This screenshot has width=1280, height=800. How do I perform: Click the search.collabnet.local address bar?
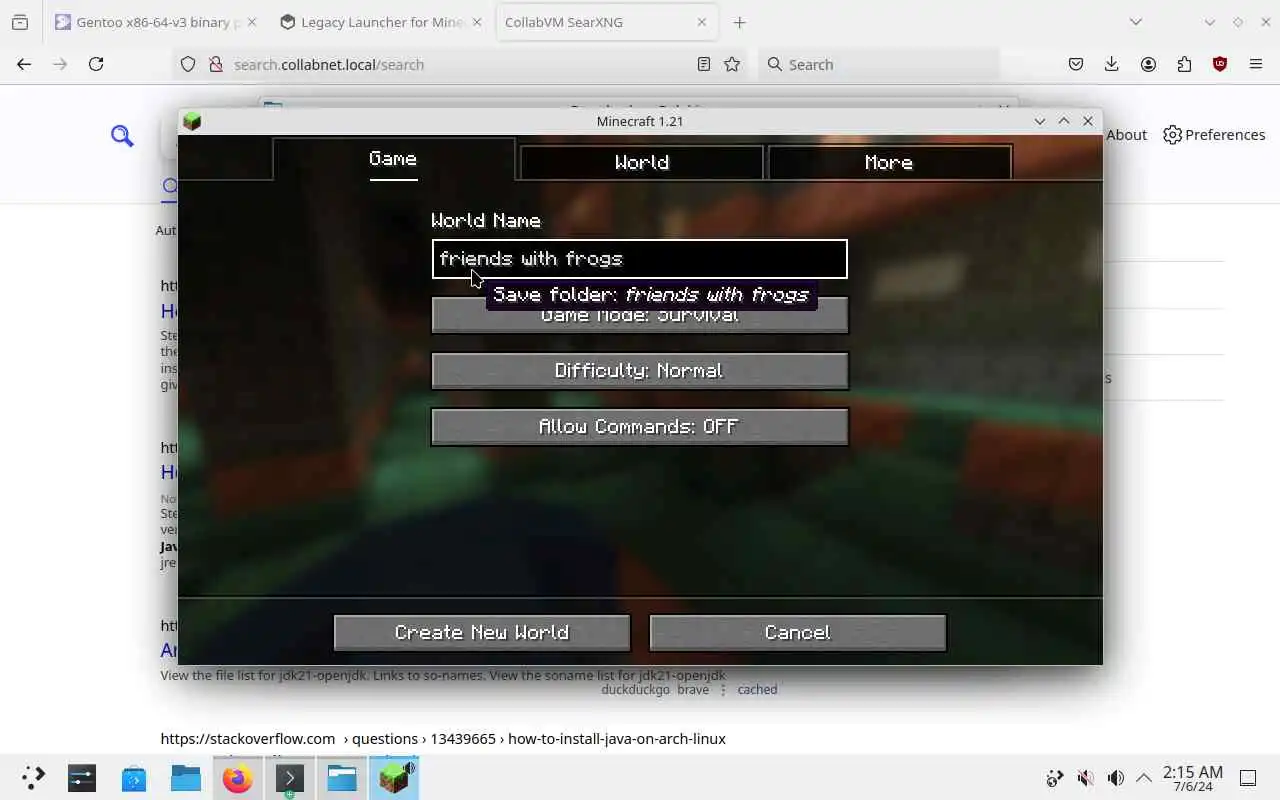[460, 64]
